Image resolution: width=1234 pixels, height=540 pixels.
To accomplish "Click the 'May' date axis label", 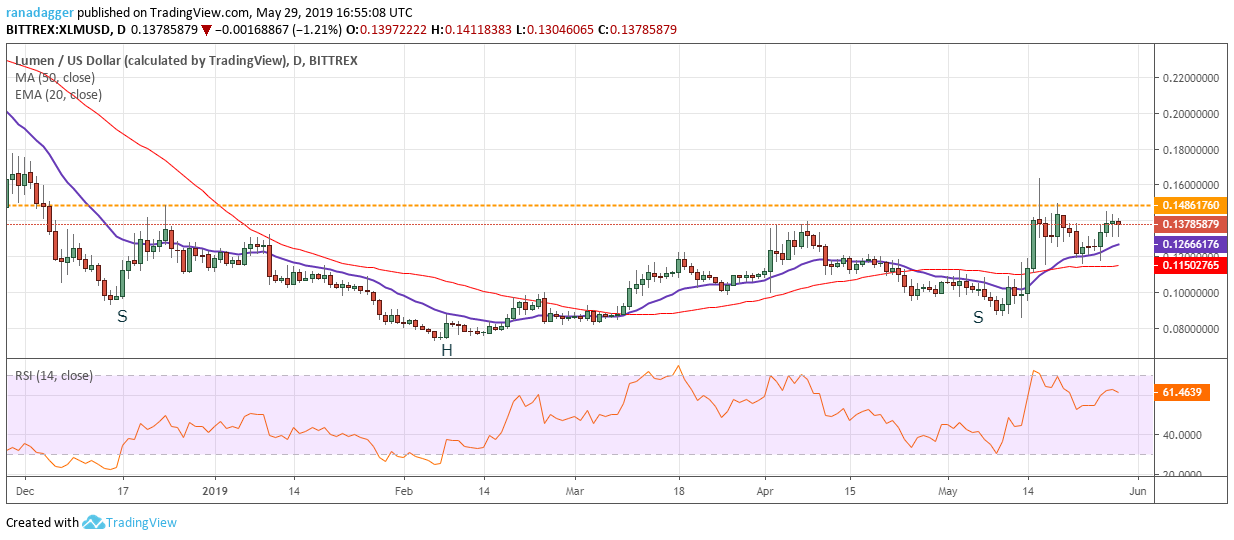I will pos(949,491).
